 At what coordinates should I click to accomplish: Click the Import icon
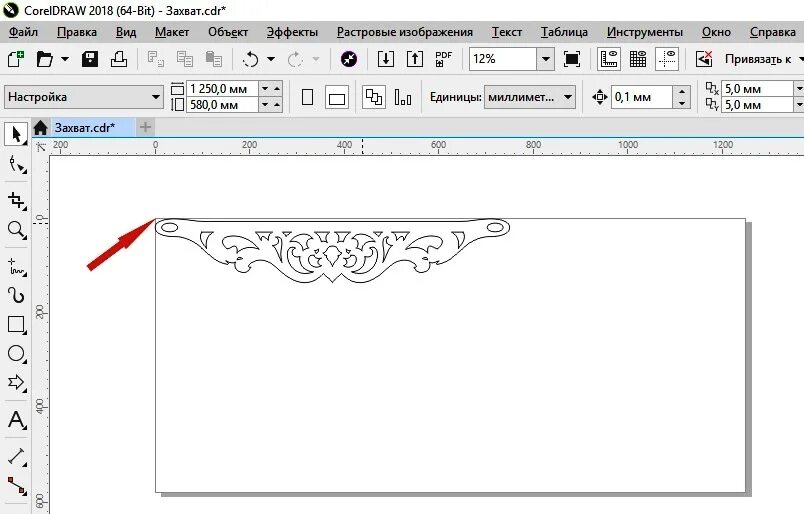click(x=386, y=58)
